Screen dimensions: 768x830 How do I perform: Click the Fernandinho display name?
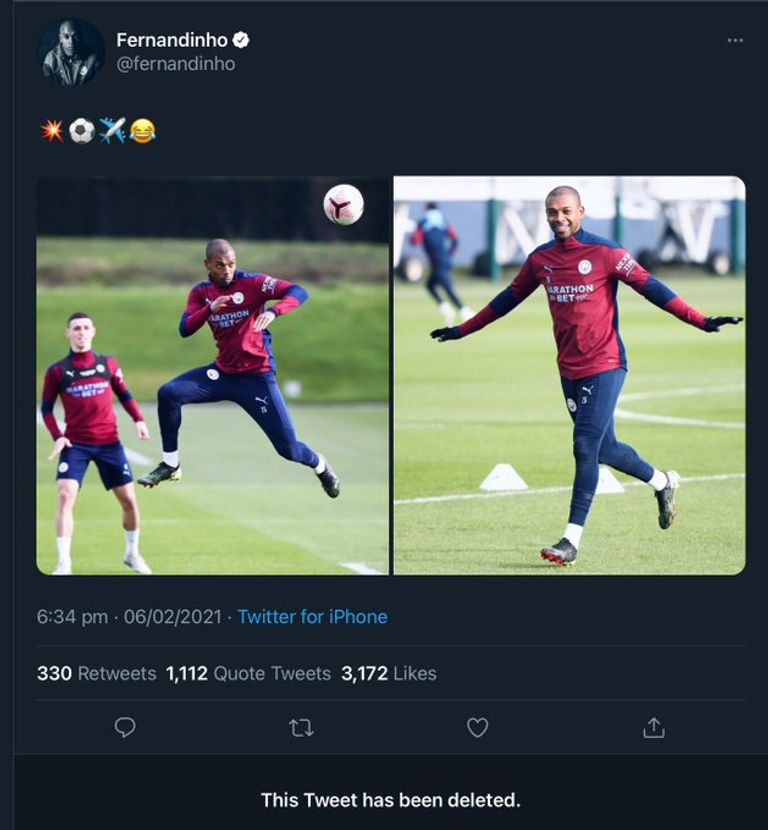pos(172,40)
